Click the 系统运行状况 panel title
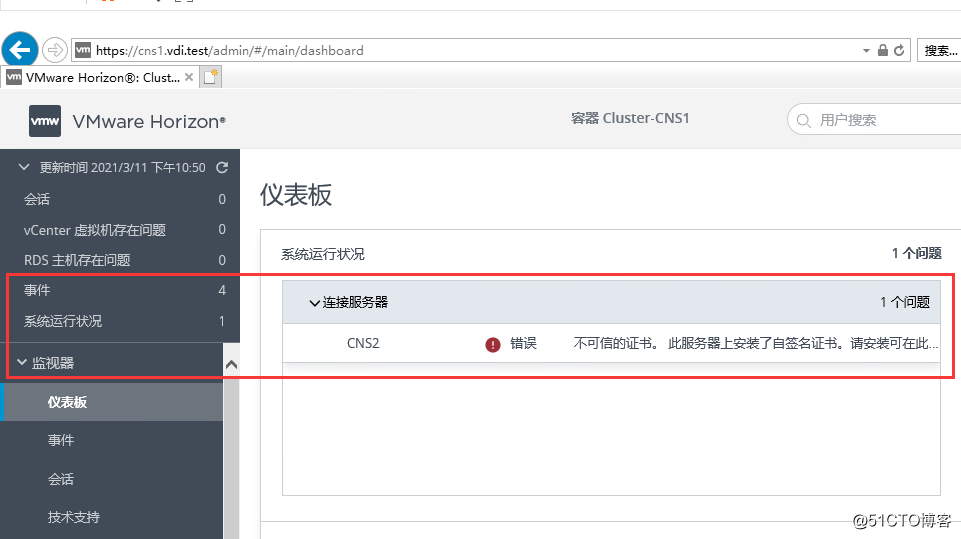 tap(322, 254)
